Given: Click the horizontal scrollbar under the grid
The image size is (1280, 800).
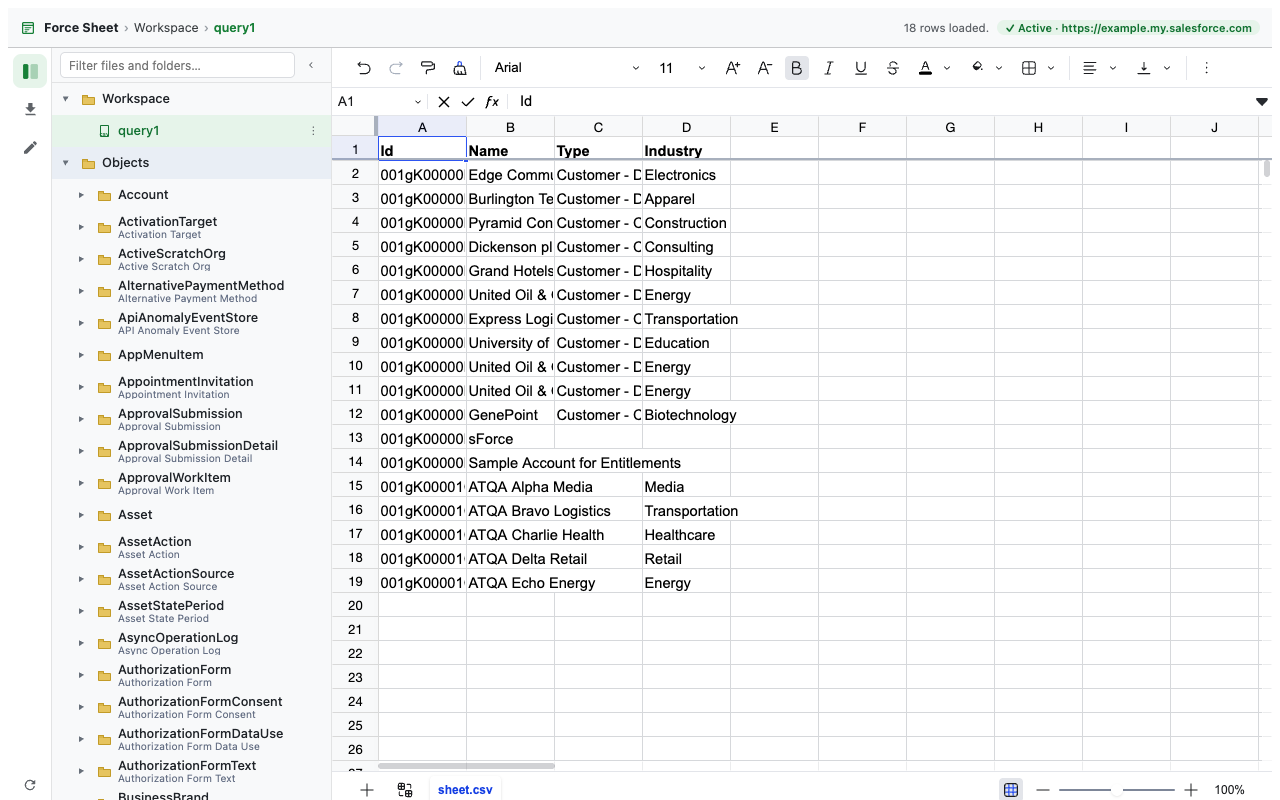Looking at the screenshot, I should (x=467, y=766).
